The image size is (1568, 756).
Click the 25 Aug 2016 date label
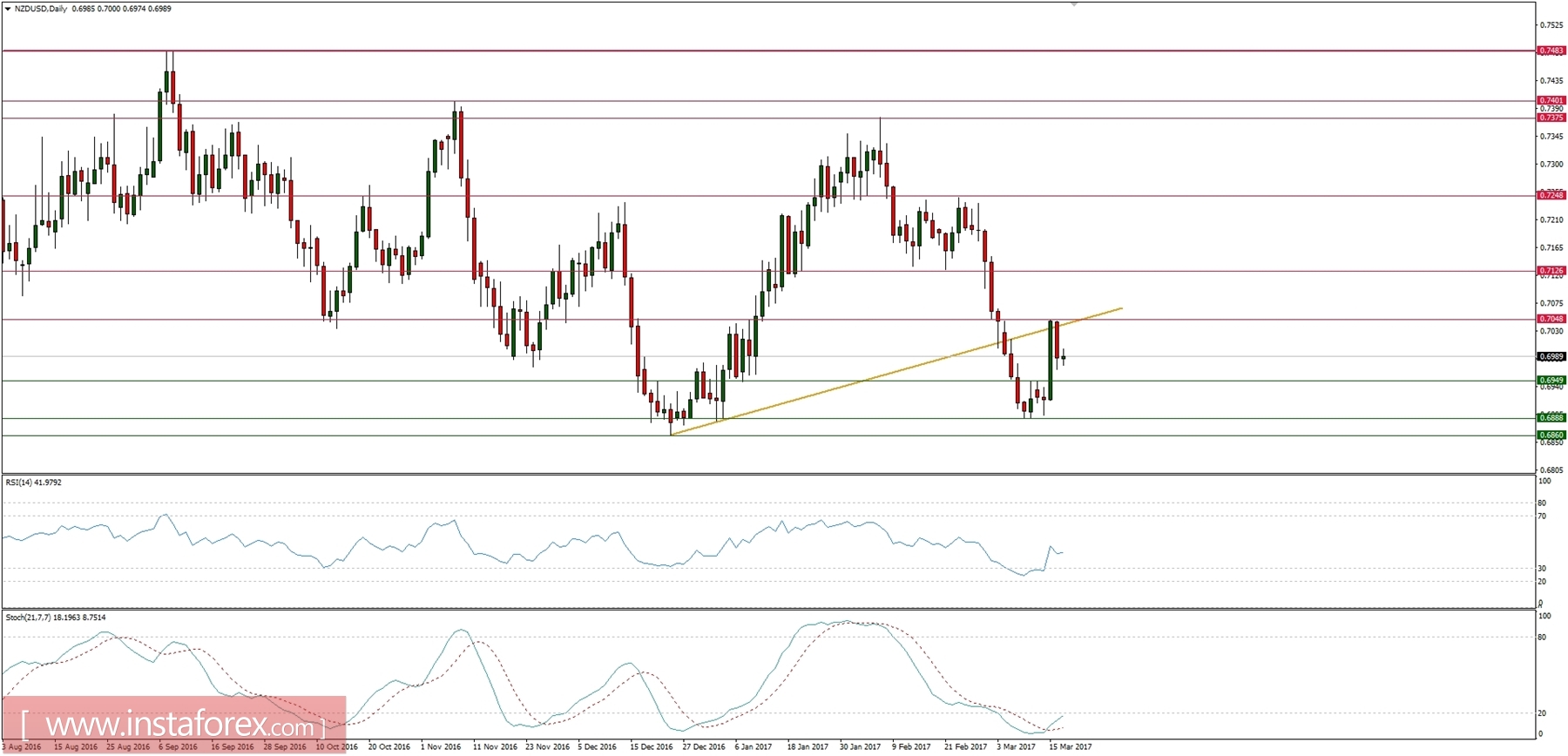[128, 747]
